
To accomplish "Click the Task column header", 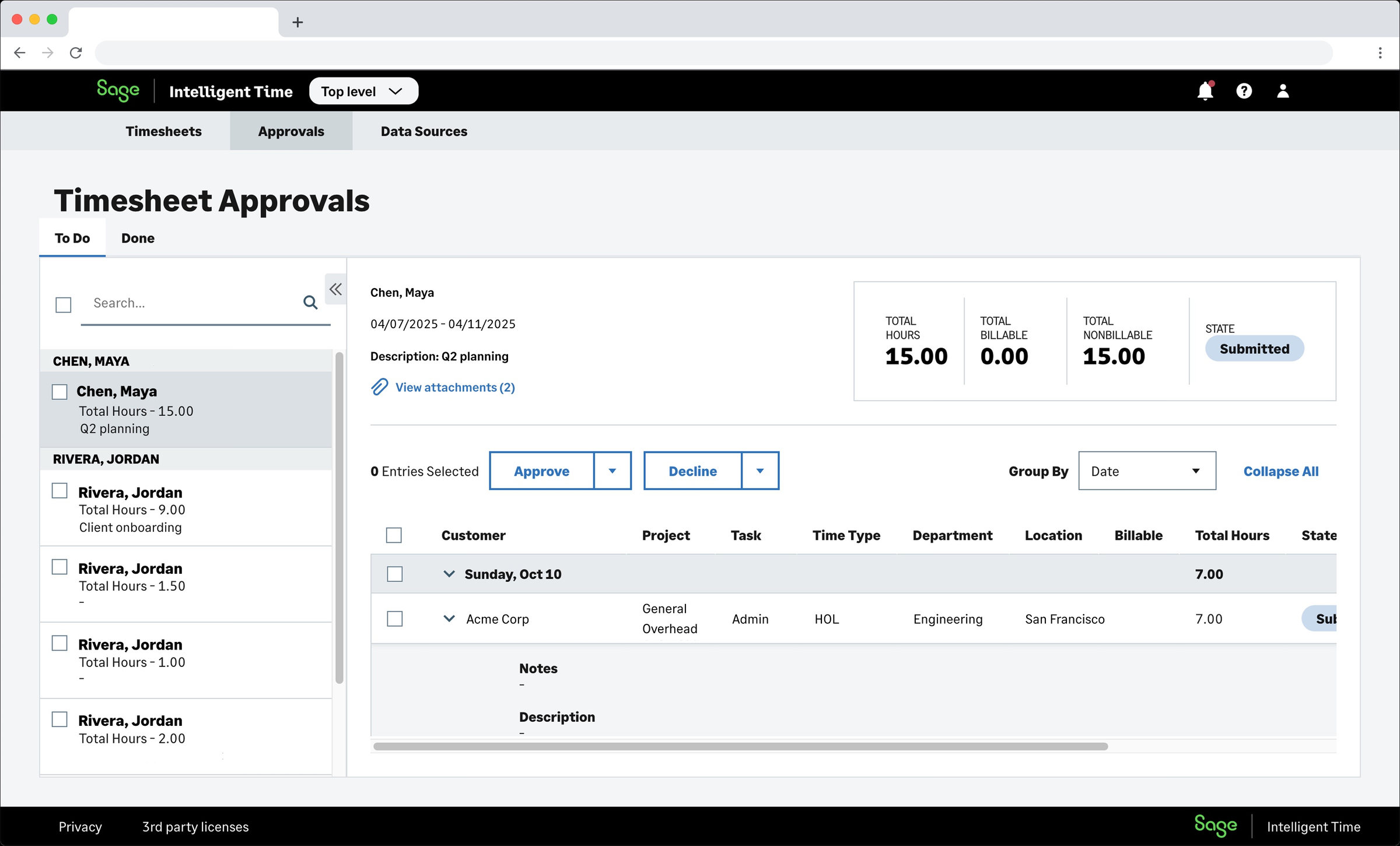I will pyautogui.click(x=745, y=535).
